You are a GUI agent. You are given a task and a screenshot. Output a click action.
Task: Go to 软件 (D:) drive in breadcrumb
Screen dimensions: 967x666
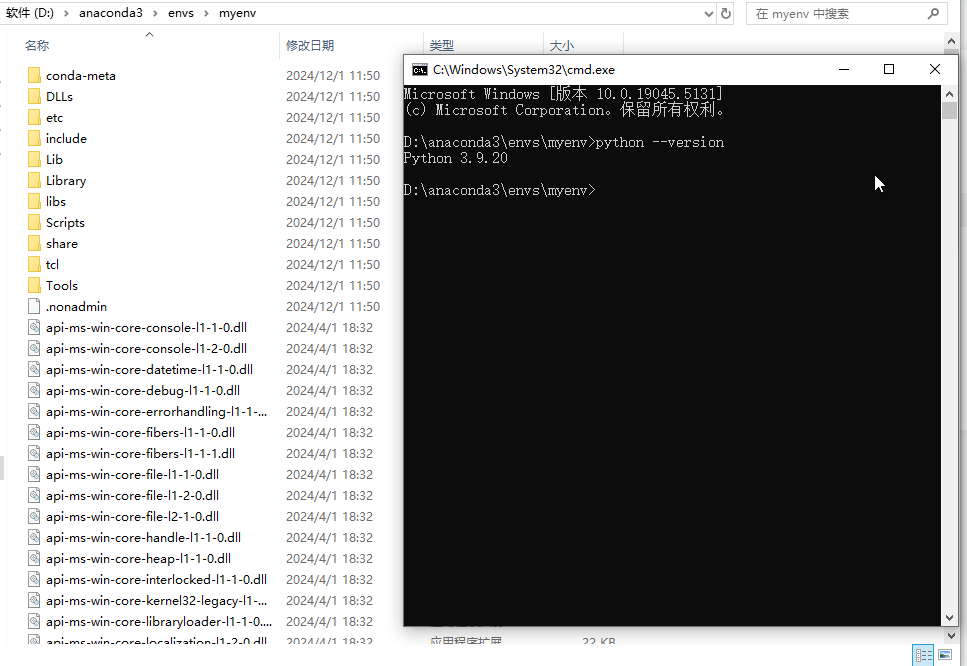[x=29, y=14]
